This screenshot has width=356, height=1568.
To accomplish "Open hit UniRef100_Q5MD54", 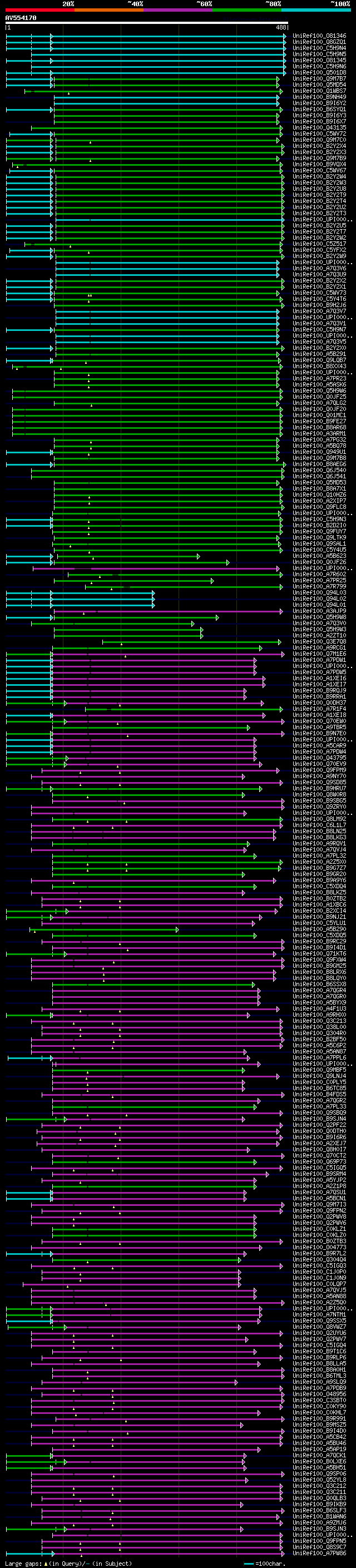I will [x=319, y=85].
